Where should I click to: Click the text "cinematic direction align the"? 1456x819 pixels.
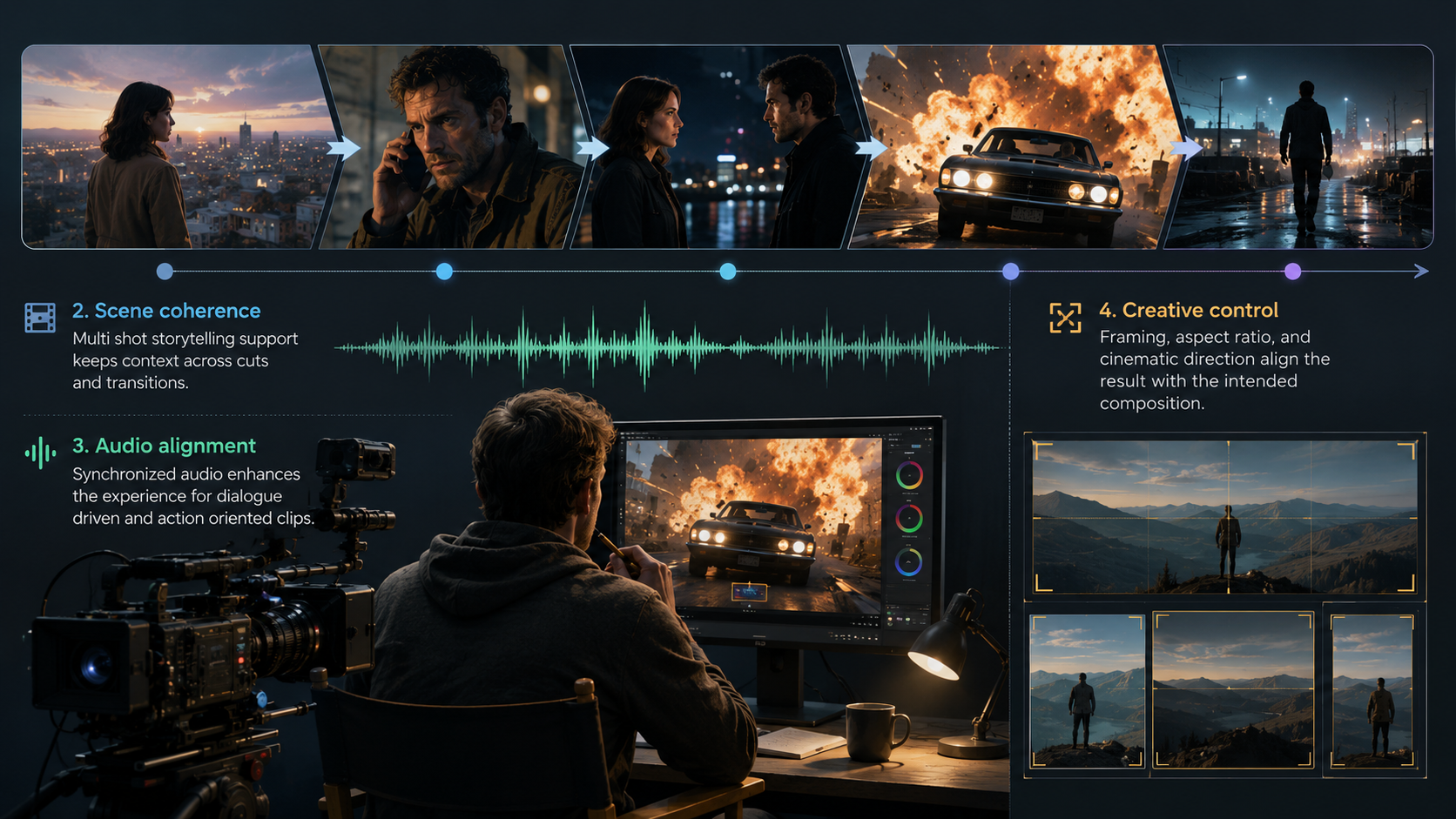tap(1215, 359)
